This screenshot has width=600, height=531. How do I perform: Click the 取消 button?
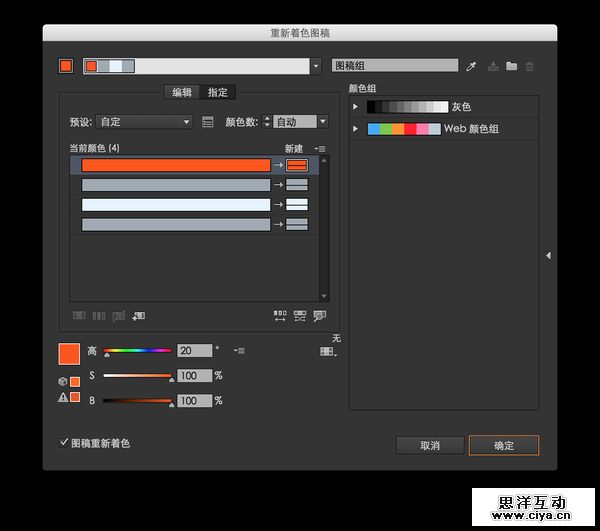coord(430,446)
